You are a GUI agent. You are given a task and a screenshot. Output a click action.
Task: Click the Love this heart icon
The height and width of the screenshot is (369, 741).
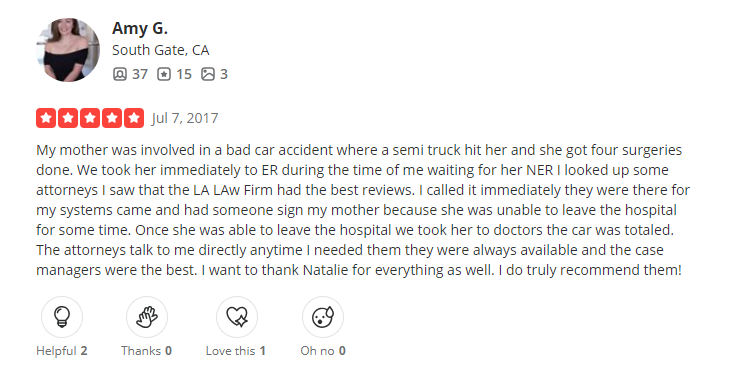(x=237, y=317)
